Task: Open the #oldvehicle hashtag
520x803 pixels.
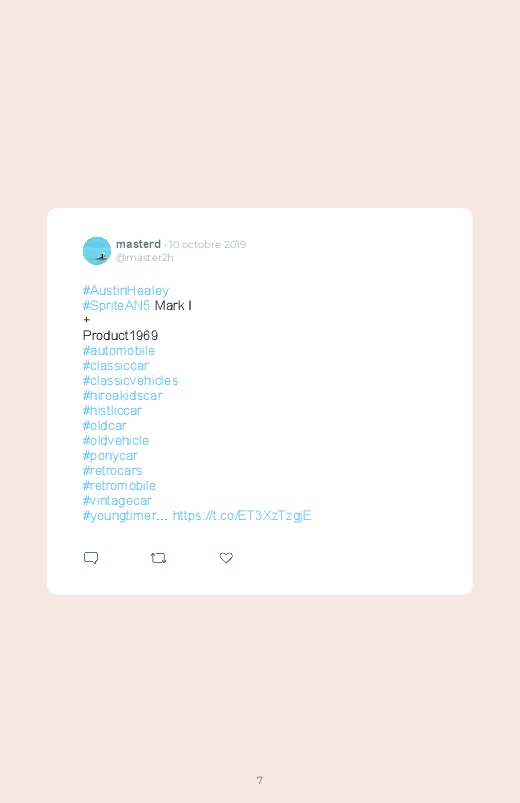Action: pos(116,440)
